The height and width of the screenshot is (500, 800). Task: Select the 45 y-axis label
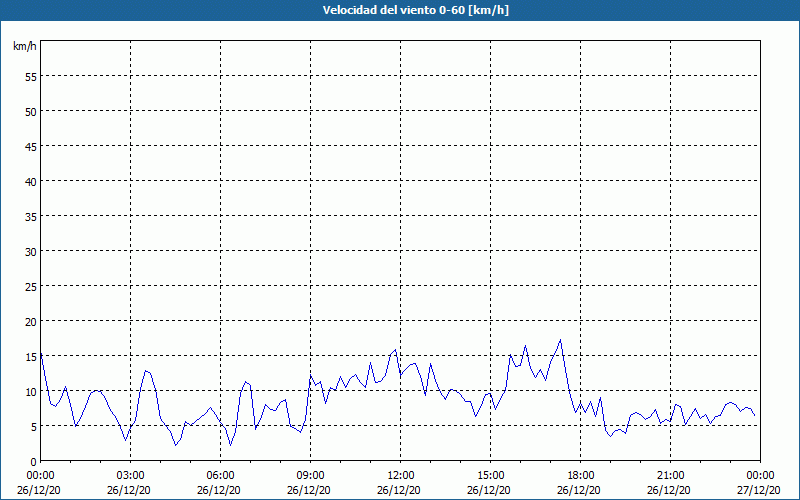click(31, 147)
